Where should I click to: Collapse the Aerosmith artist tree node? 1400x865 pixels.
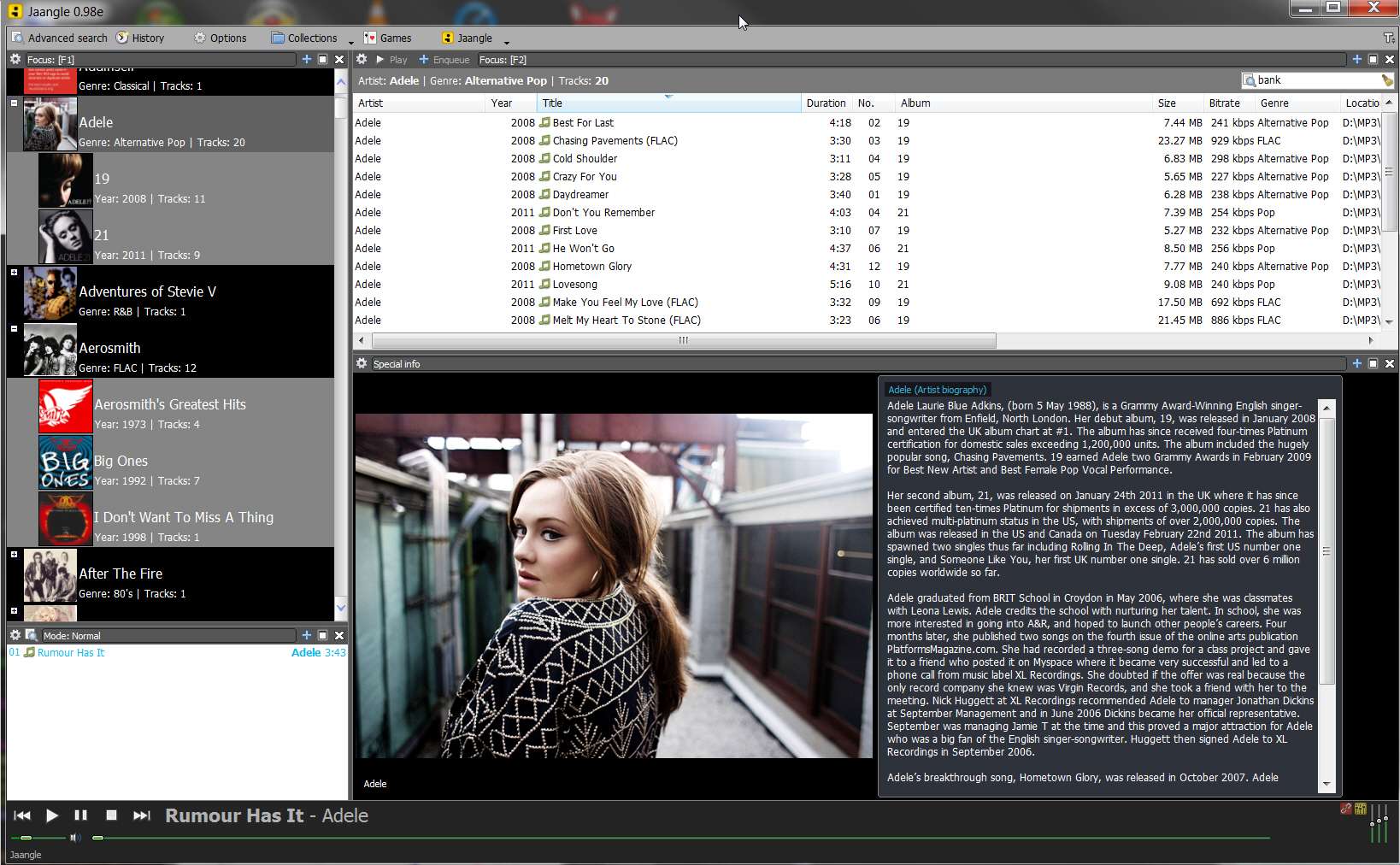click(14, 328)
